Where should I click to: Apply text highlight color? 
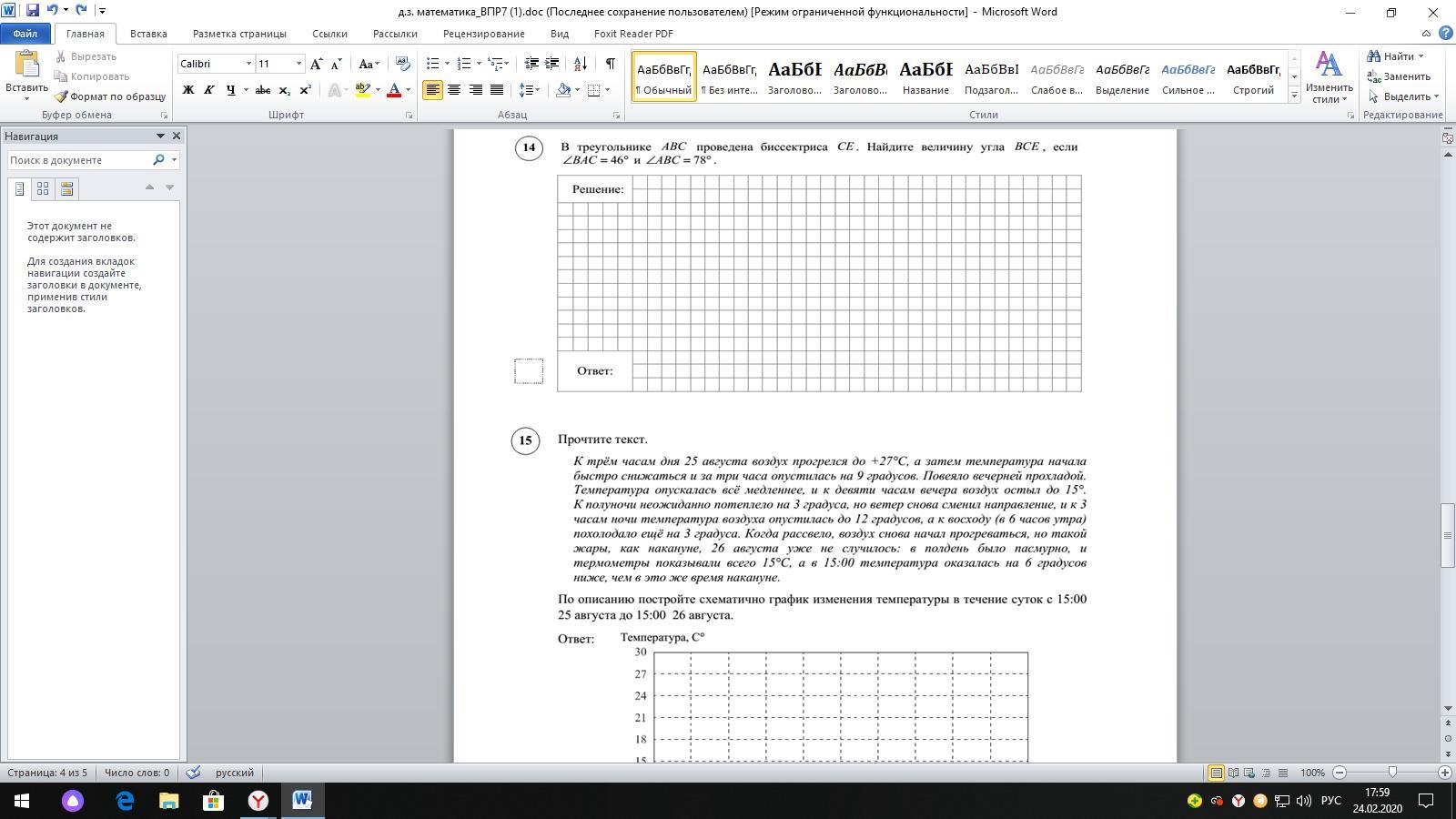pos(362,90)
